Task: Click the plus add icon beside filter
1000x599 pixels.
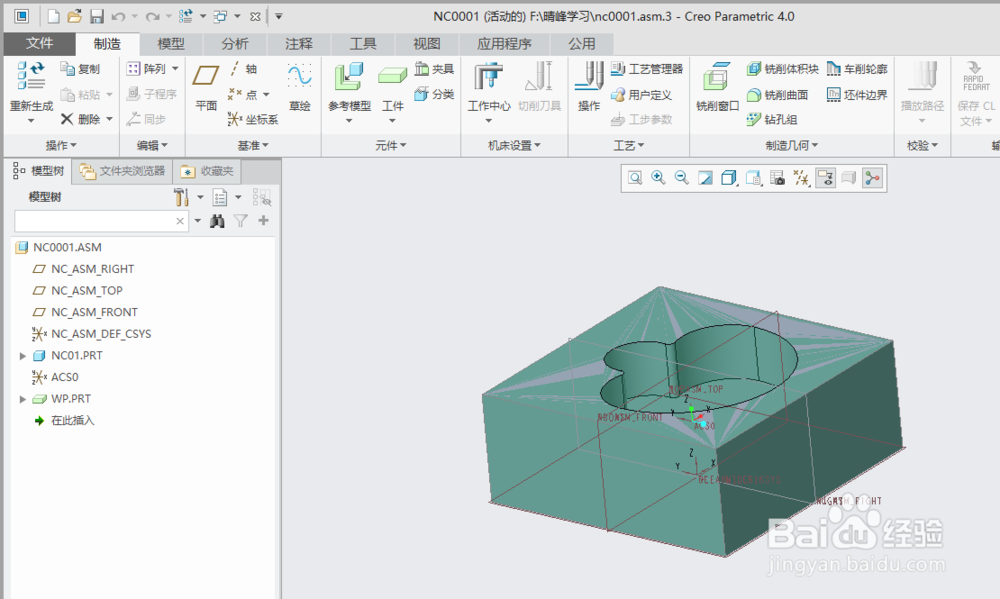Action: 263,220
